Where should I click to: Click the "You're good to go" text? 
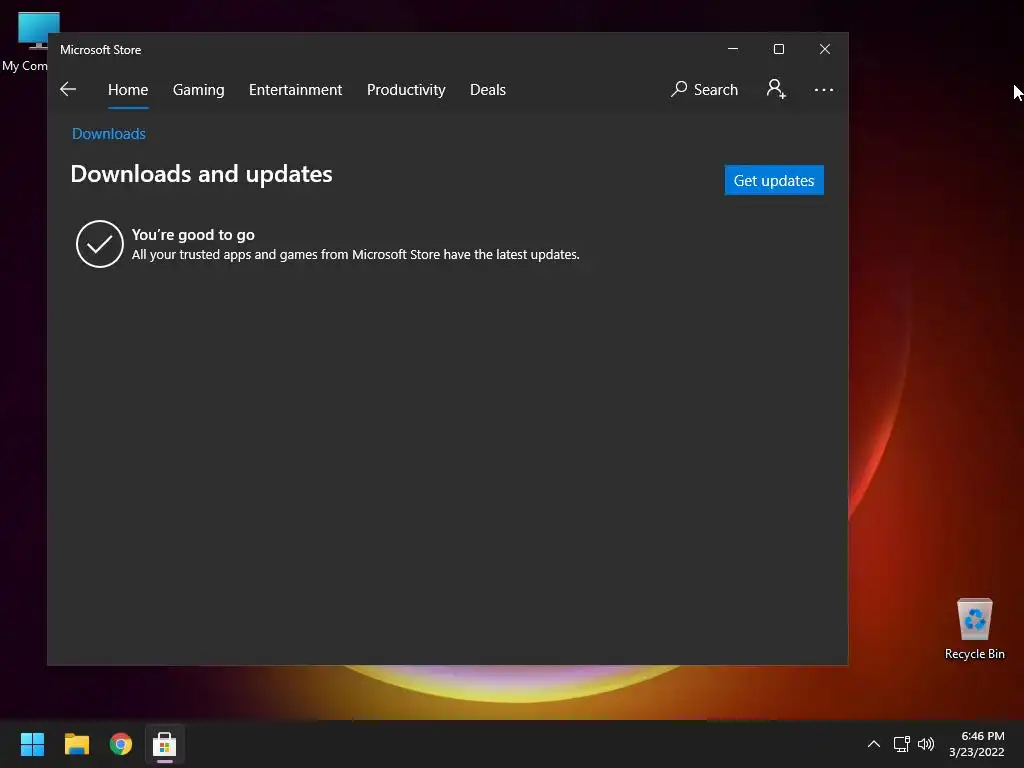coord(193,234)
